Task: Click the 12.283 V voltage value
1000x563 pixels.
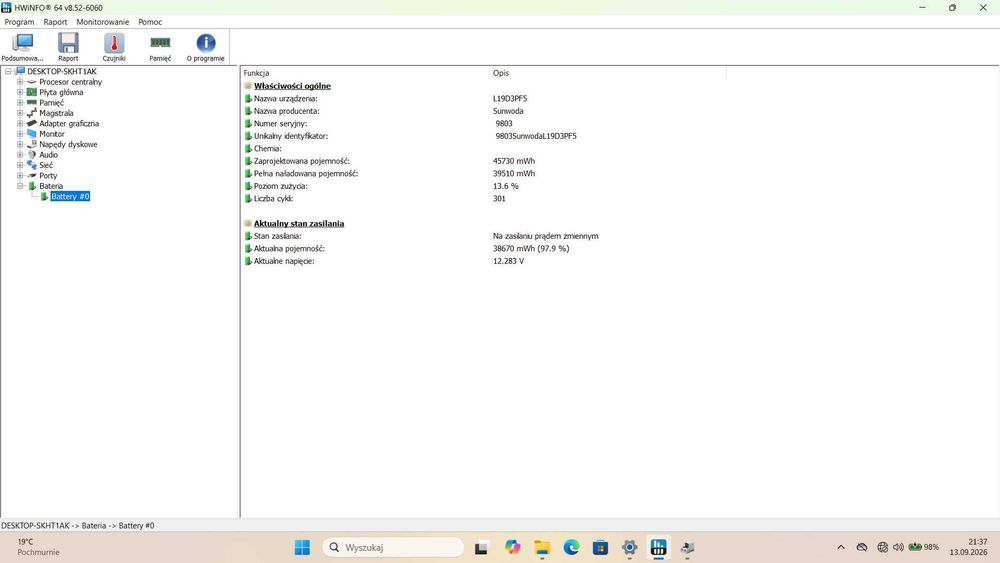Action: point(508,261)
